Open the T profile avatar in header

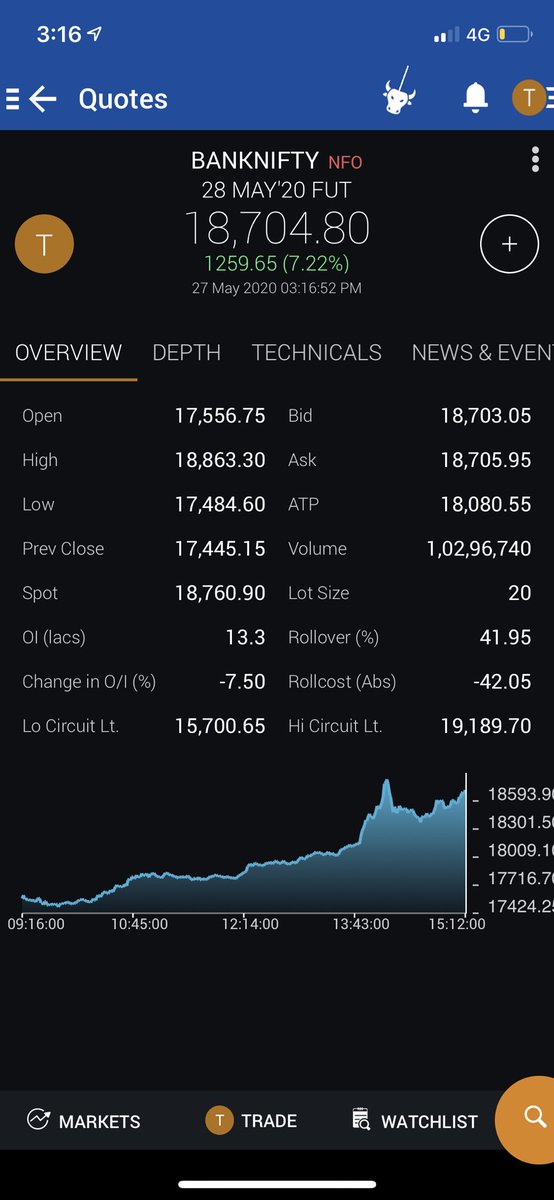(527, 98)
